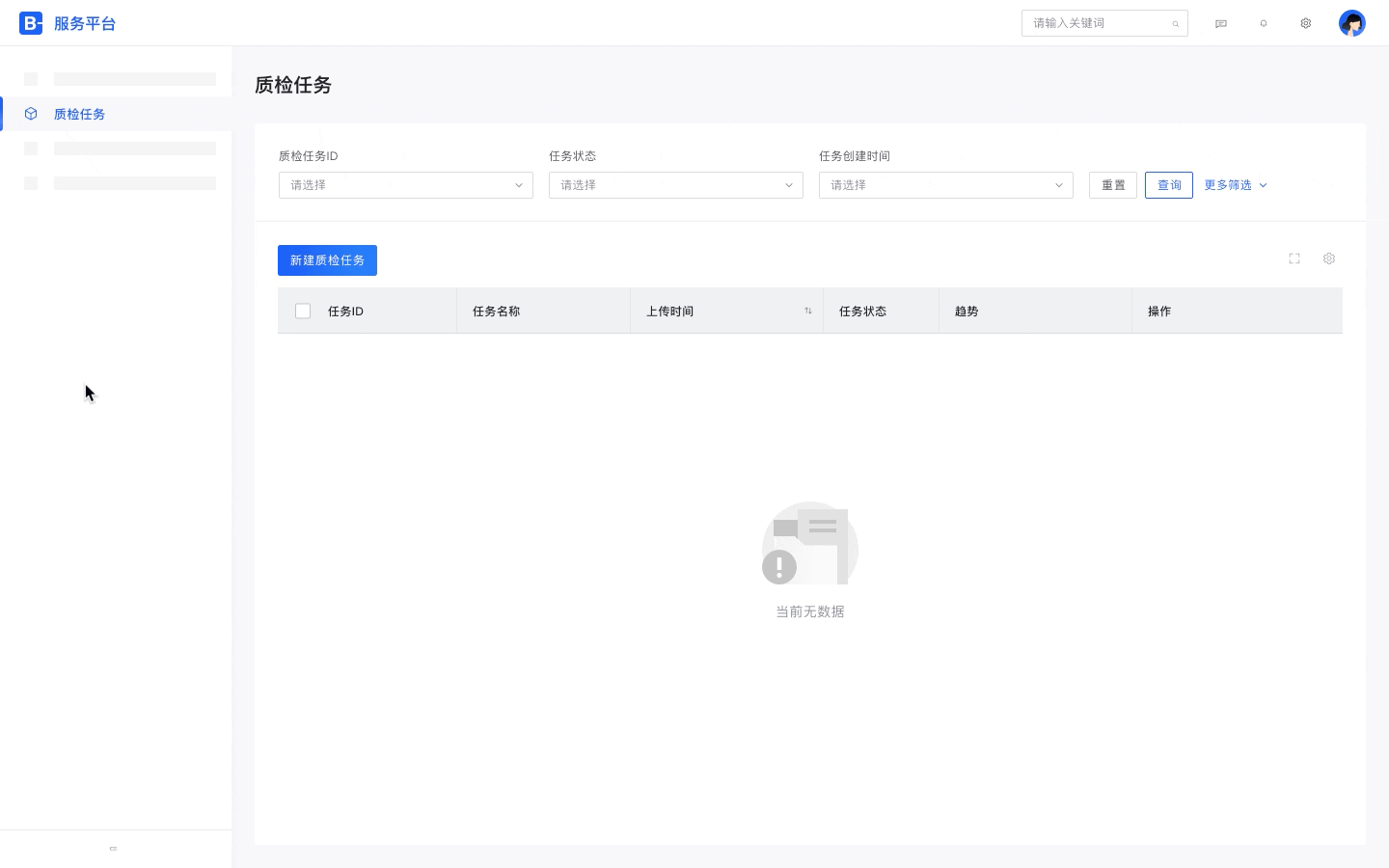This screenshot has height=868, width=1389.
Task: Toggle fullscreen view for the table
Action: pyautogui.click(x=1294, y=258)
